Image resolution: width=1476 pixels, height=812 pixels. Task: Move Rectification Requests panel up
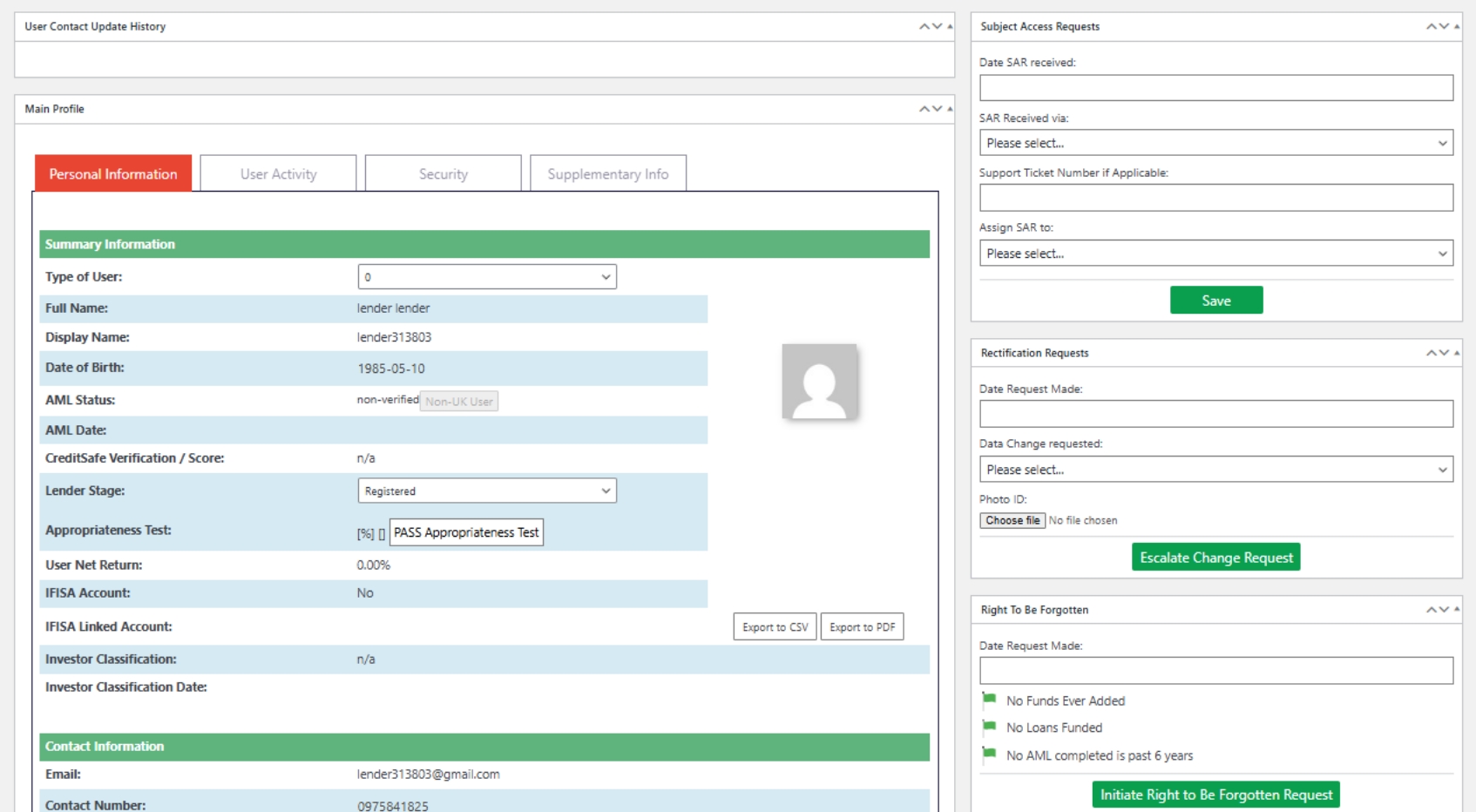click(1431, 353)
